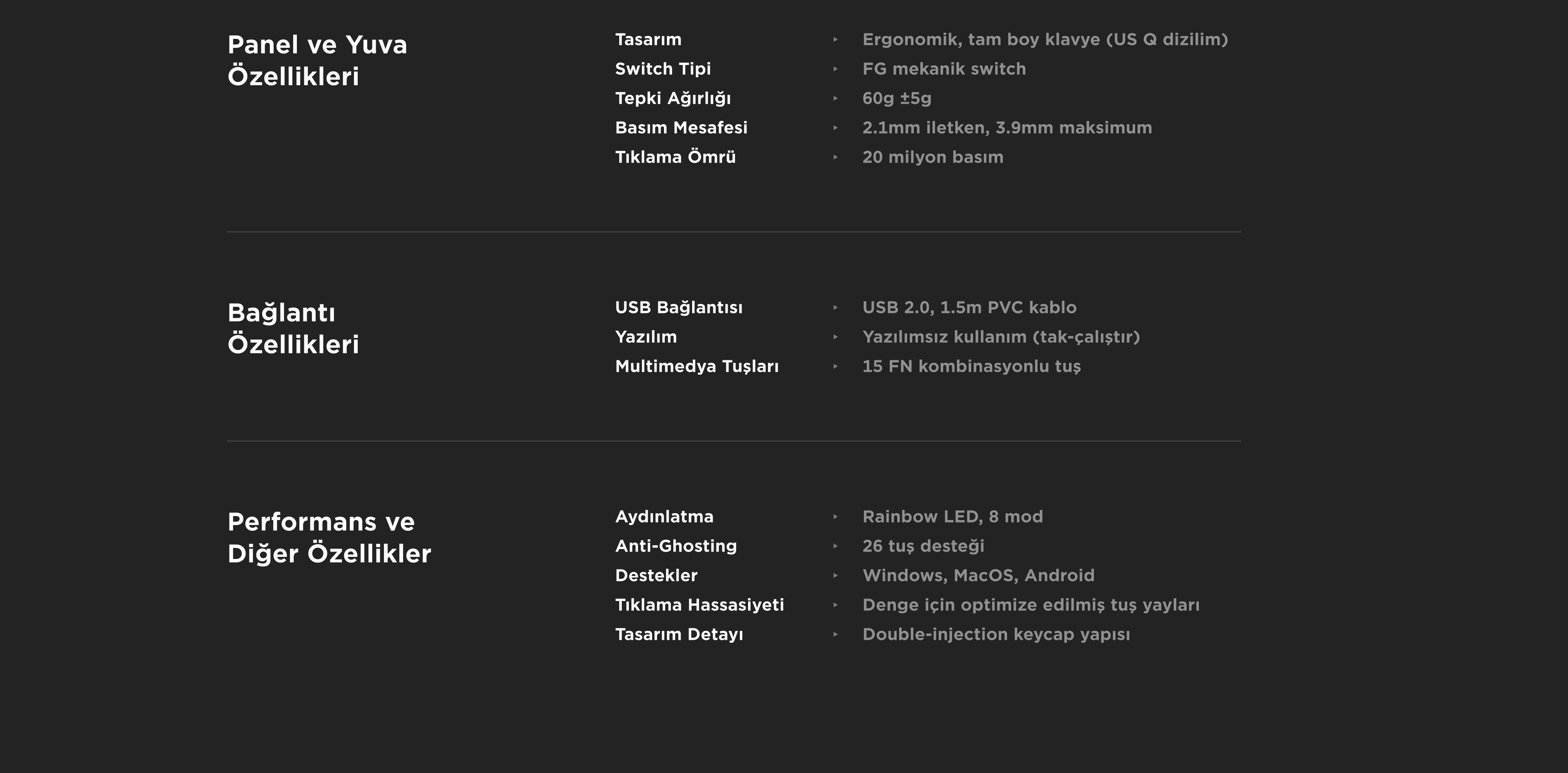
Task: Select the Bağlantı Özellikleri section heading
Action: point(293,328)
